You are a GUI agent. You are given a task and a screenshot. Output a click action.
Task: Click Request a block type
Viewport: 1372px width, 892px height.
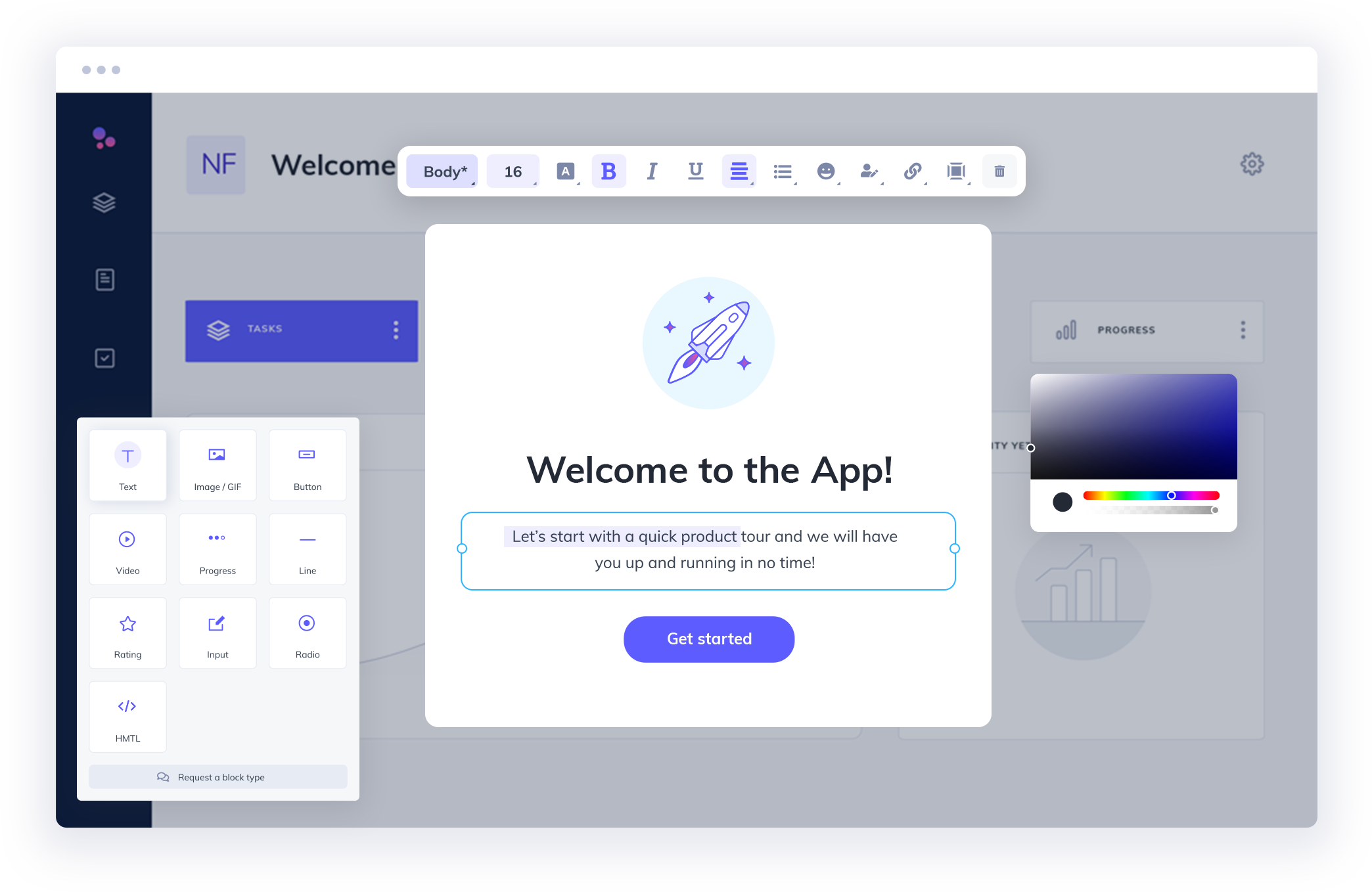coord(217,777)
